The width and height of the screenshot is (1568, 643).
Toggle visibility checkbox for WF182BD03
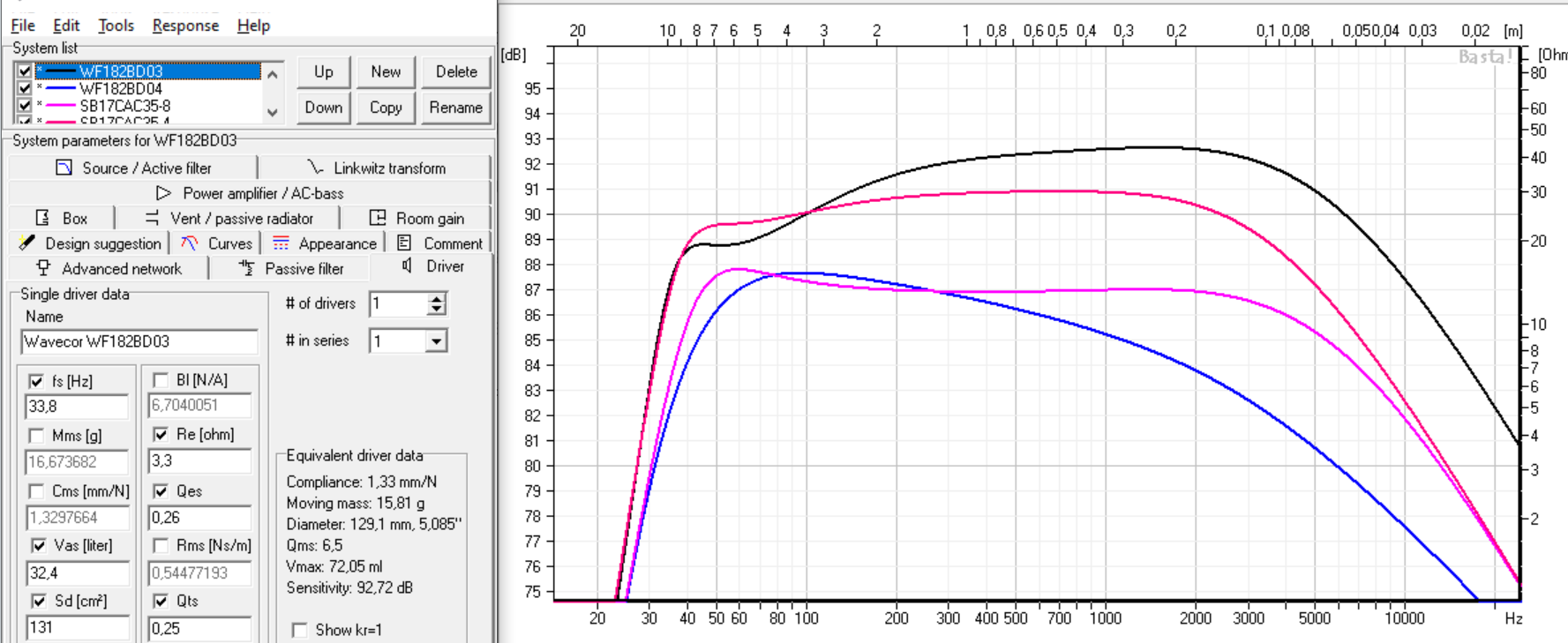pos(25,71)
